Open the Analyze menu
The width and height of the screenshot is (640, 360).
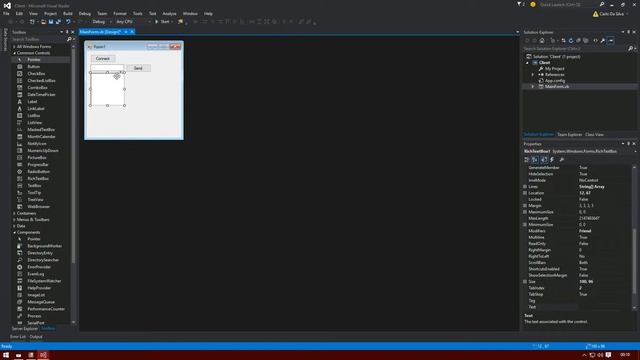click(x=169, y=13)
